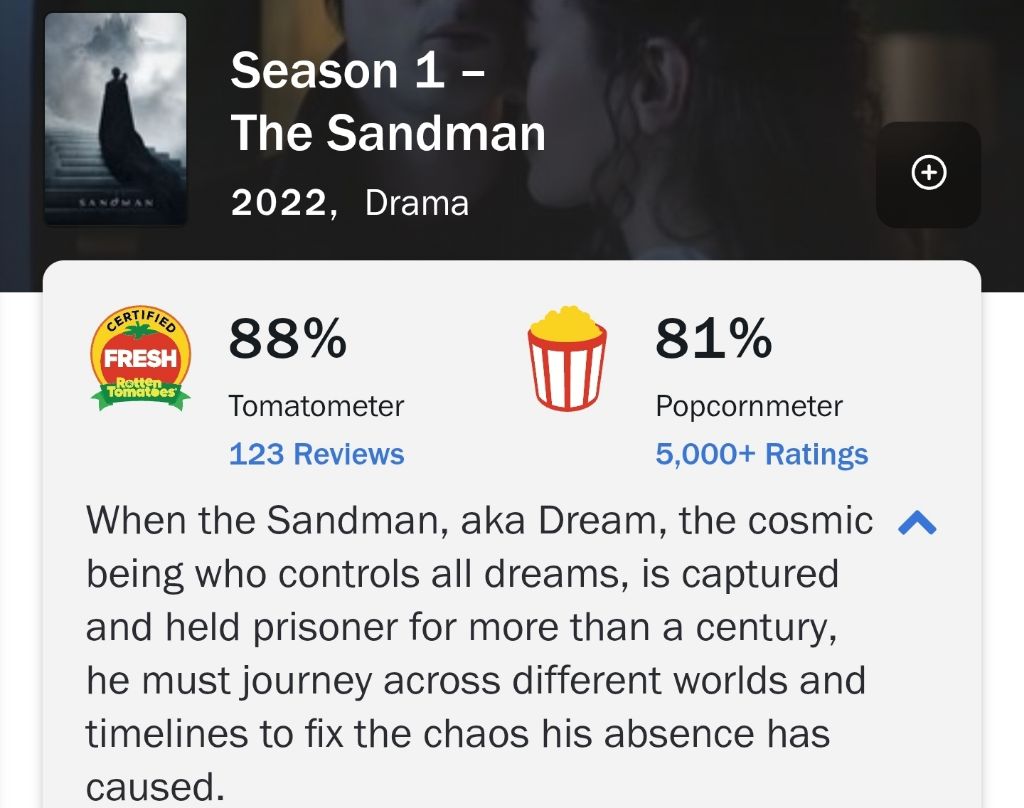
Task: Collapse the synopsis using the blue chevron
Action: coord(917,522)
